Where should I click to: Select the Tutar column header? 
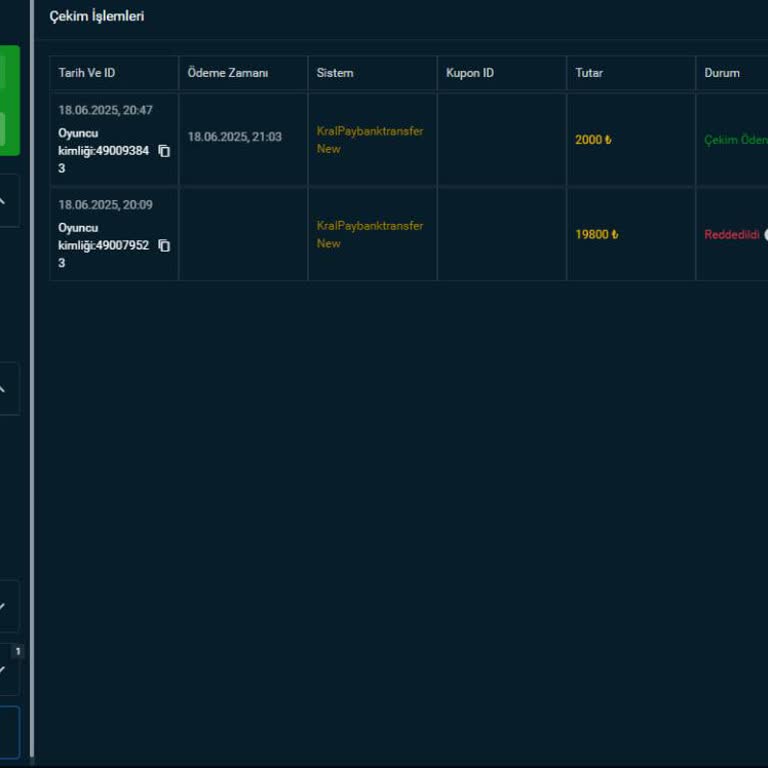[589, 73]
